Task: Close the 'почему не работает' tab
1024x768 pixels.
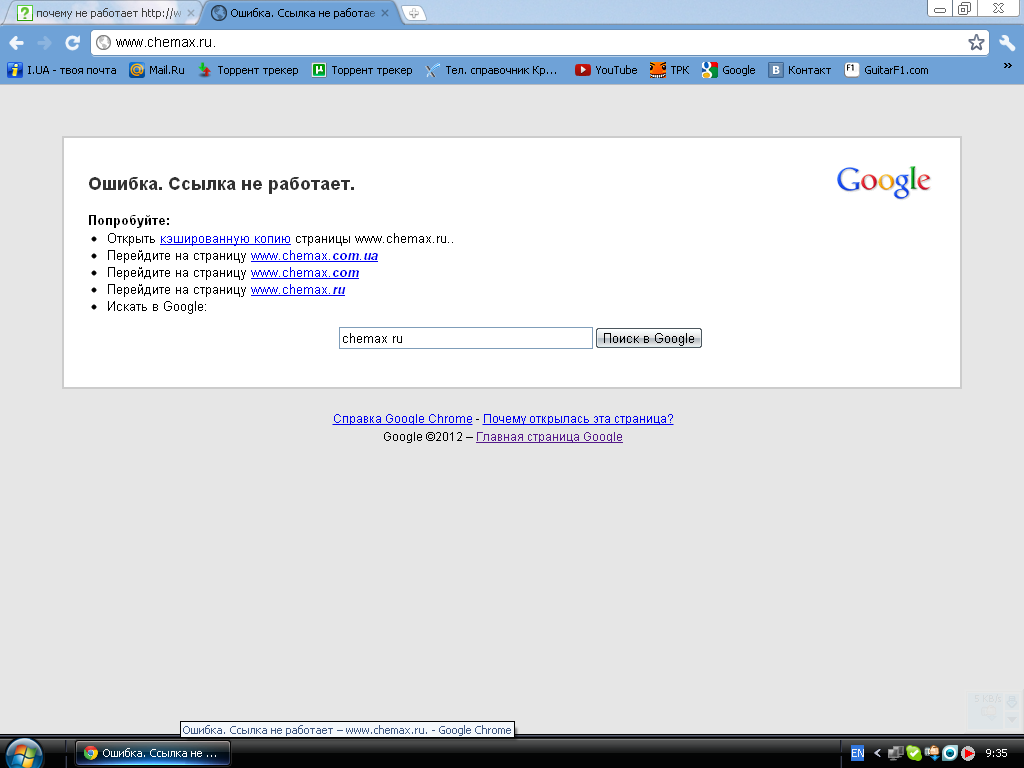Action: pos(191,13)
